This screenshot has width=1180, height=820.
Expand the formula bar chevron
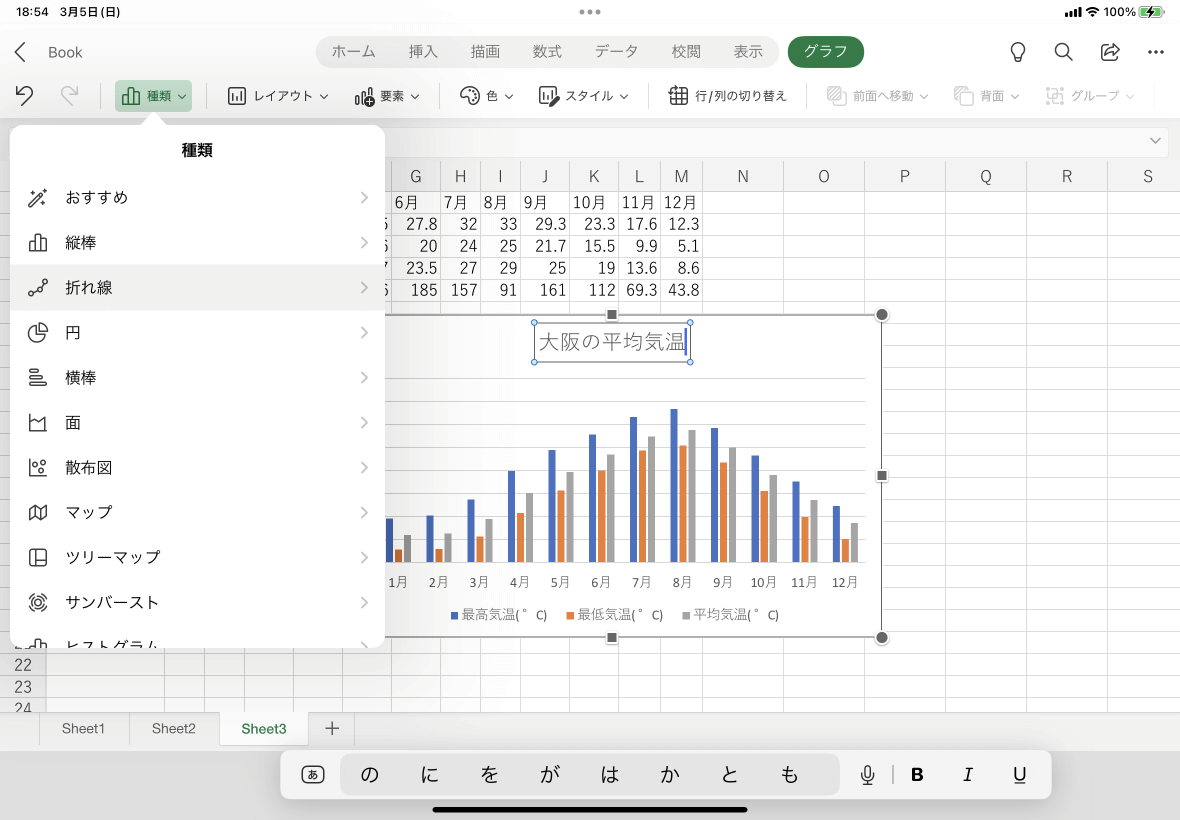pos(1155,141)
